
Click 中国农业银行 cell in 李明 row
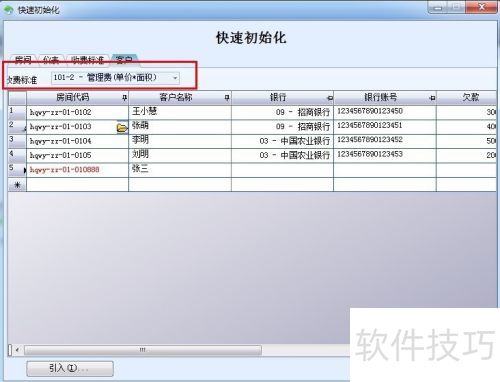[282, 141]
